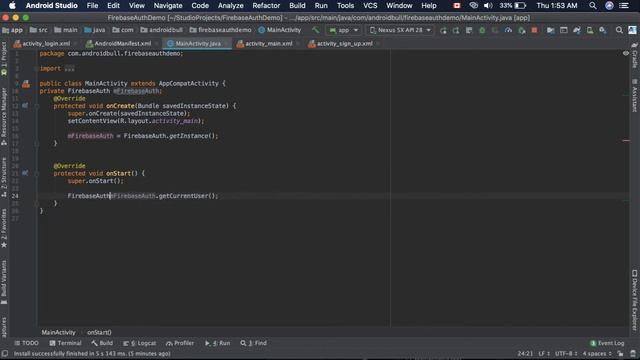Open the AVD Manager icon

click(590, 30)
